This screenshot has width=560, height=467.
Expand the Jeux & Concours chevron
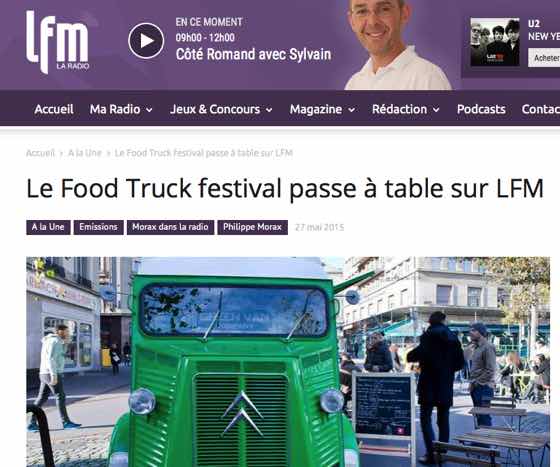[269, 110]
